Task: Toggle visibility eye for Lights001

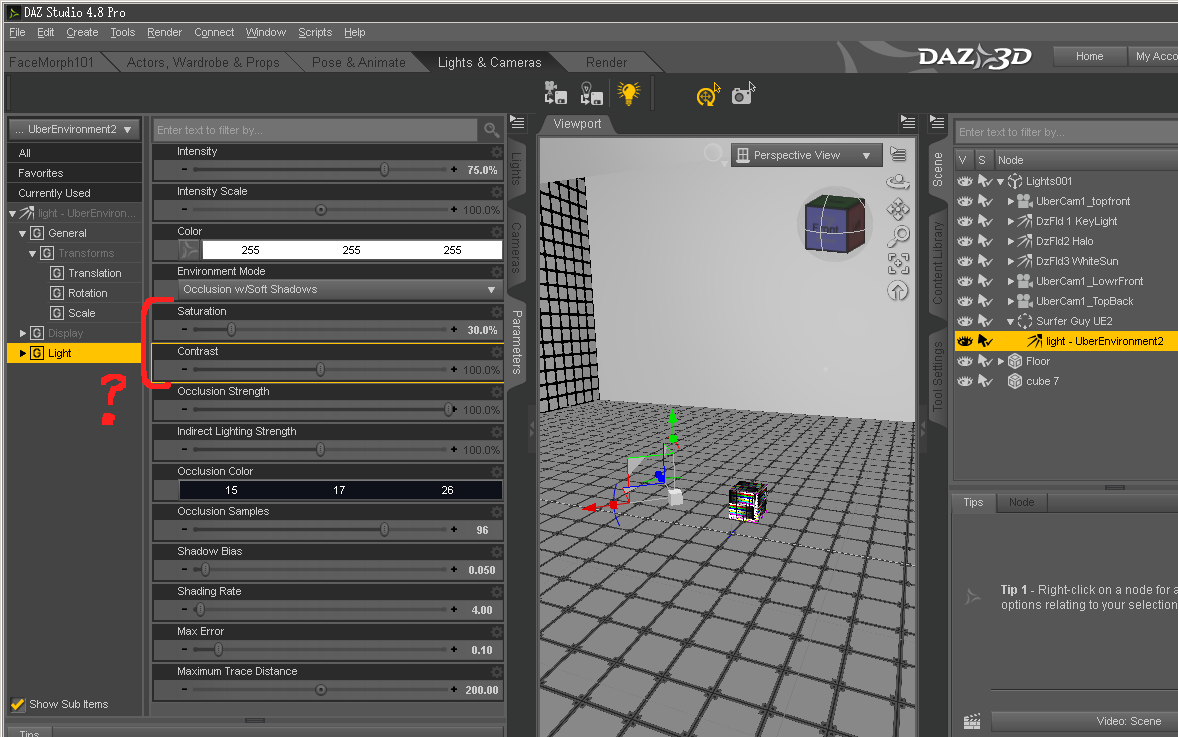Action: coord(965,181)
